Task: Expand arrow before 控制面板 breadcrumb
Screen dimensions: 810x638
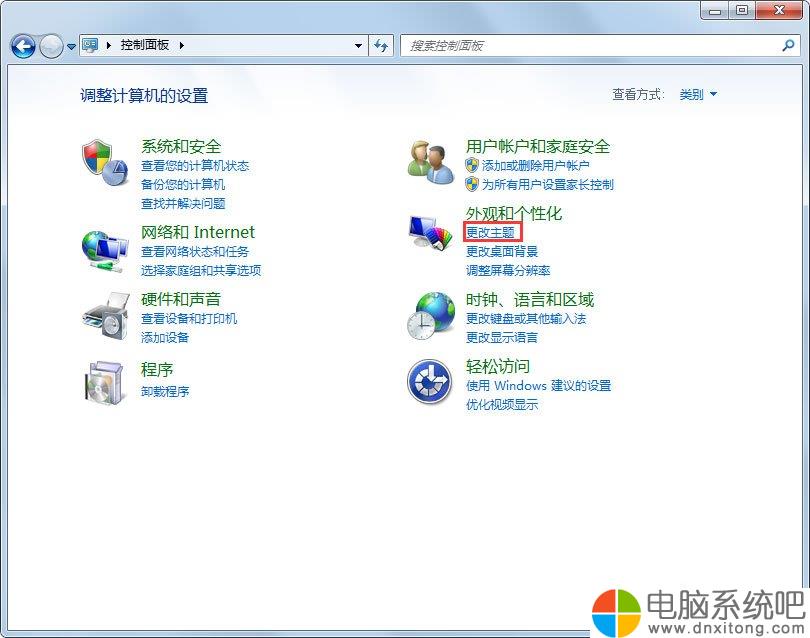Action: [x=108, y=45]
